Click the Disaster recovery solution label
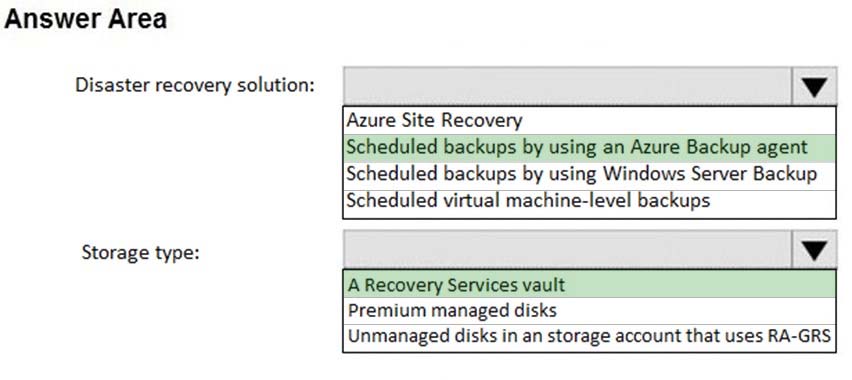 pyautogui.click(x=195, y=86)
